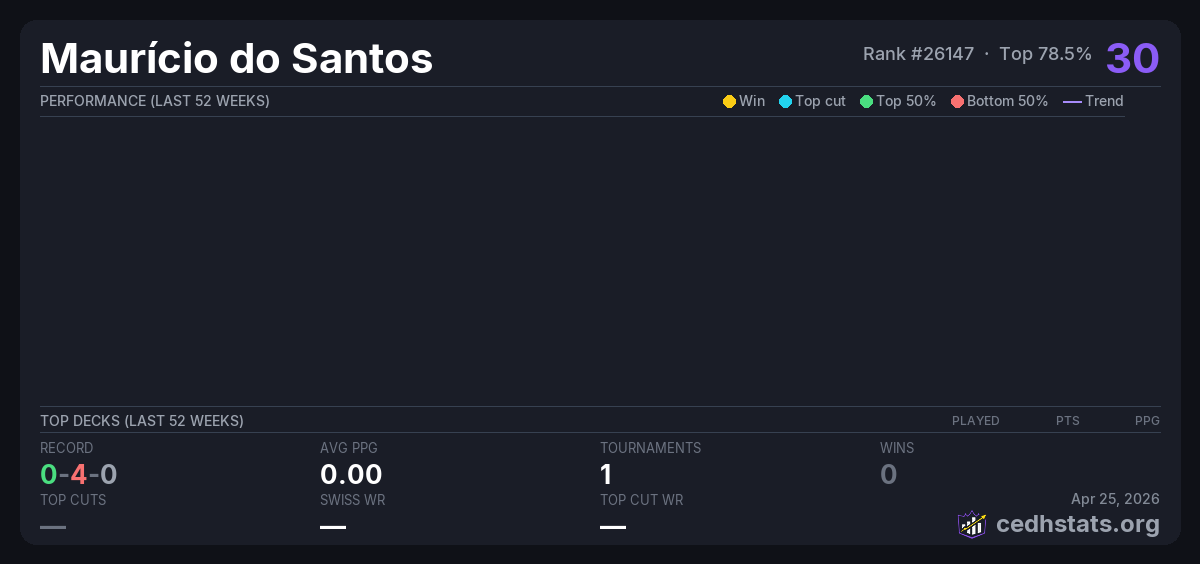Click the 0-4-0 record value
Viewport: 1200px width, 564px height.
pyautogui.click(x=79, y=474)
